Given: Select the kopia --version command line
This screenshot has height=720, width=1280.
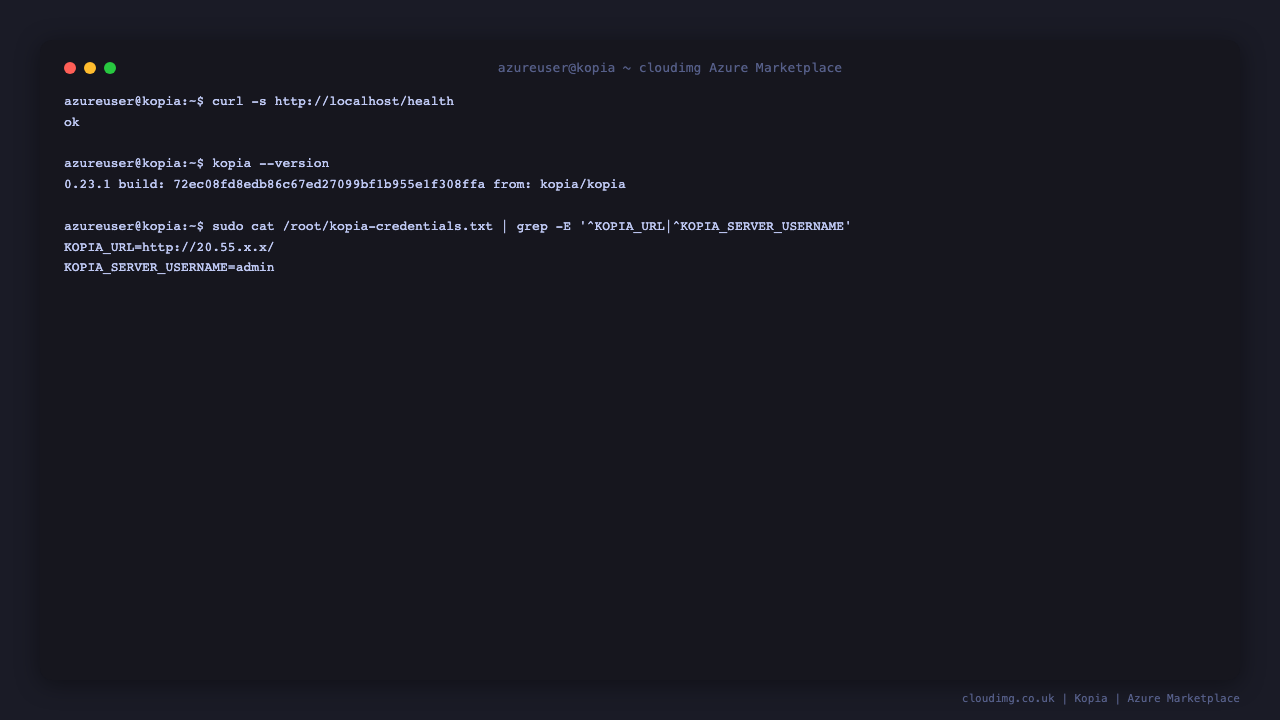Looking at the screenshot, I should [197, 163].
